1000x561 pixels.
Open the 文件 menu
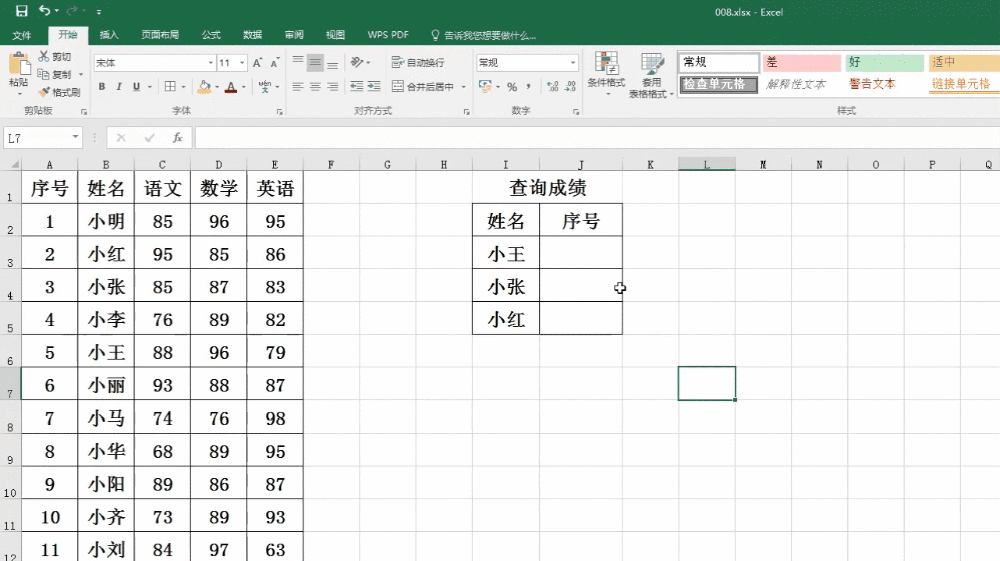coord(22,35)
